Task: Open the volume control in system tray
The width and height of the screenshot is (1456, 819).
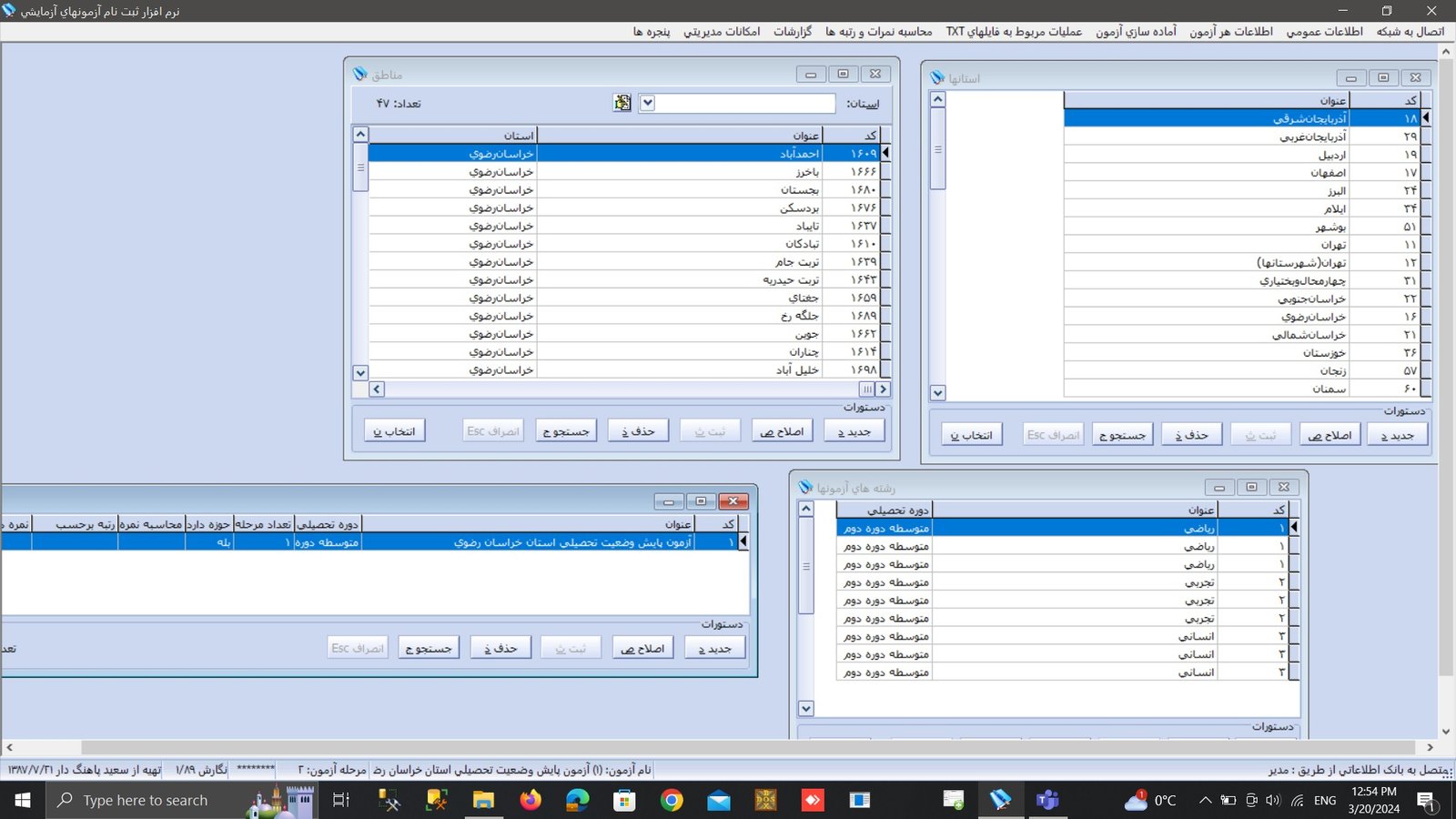Action: click(x=1273, y=800)
